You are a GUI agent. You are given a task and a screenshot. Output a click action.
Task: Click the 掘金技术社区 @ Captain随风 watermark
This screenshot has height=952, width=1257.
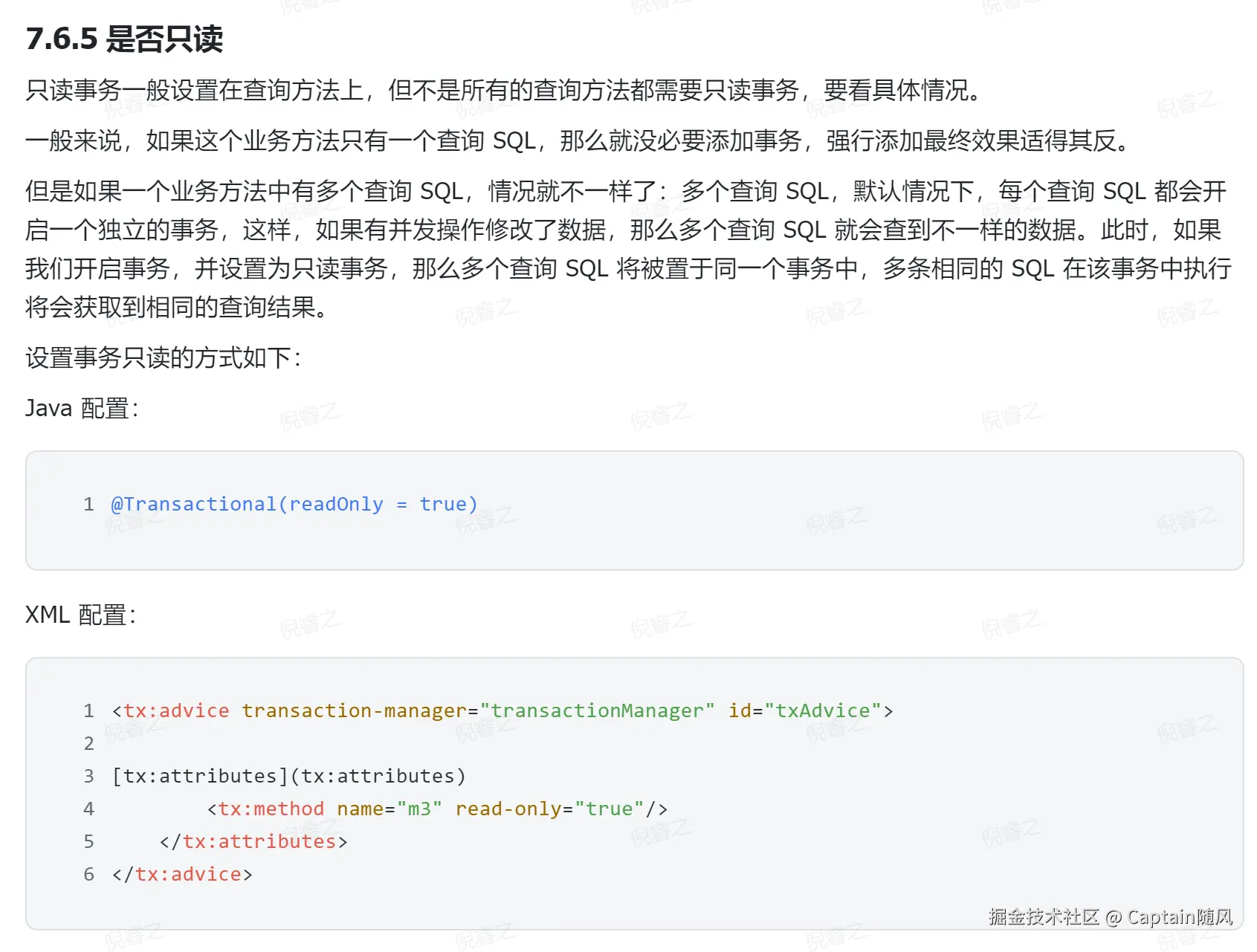coord(1111,916)
